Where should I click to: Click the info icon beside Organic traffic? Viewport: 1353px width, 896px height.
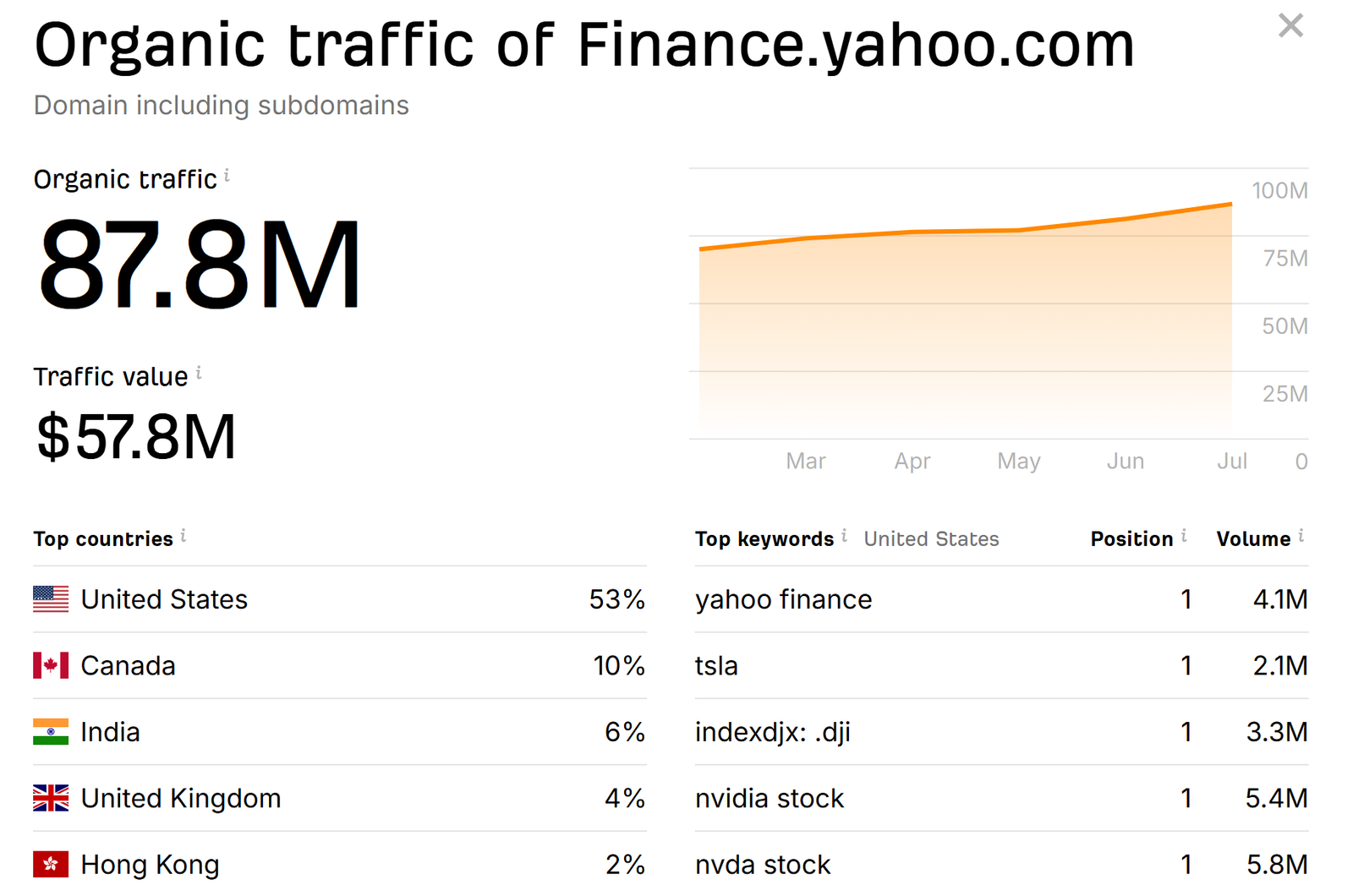click(x=227, y=176)
